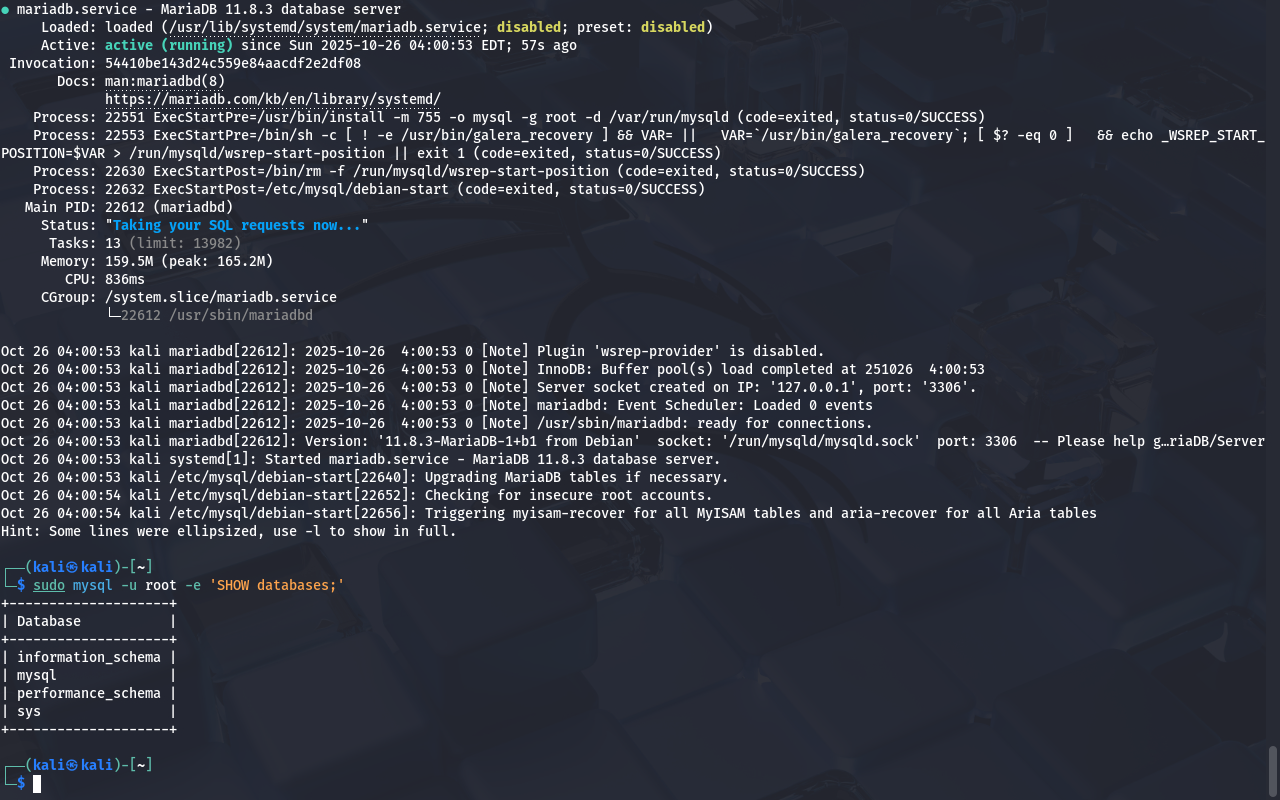Click the man:mariadbd(8) docs reference
1280x800 pixels.
point(165,81)
